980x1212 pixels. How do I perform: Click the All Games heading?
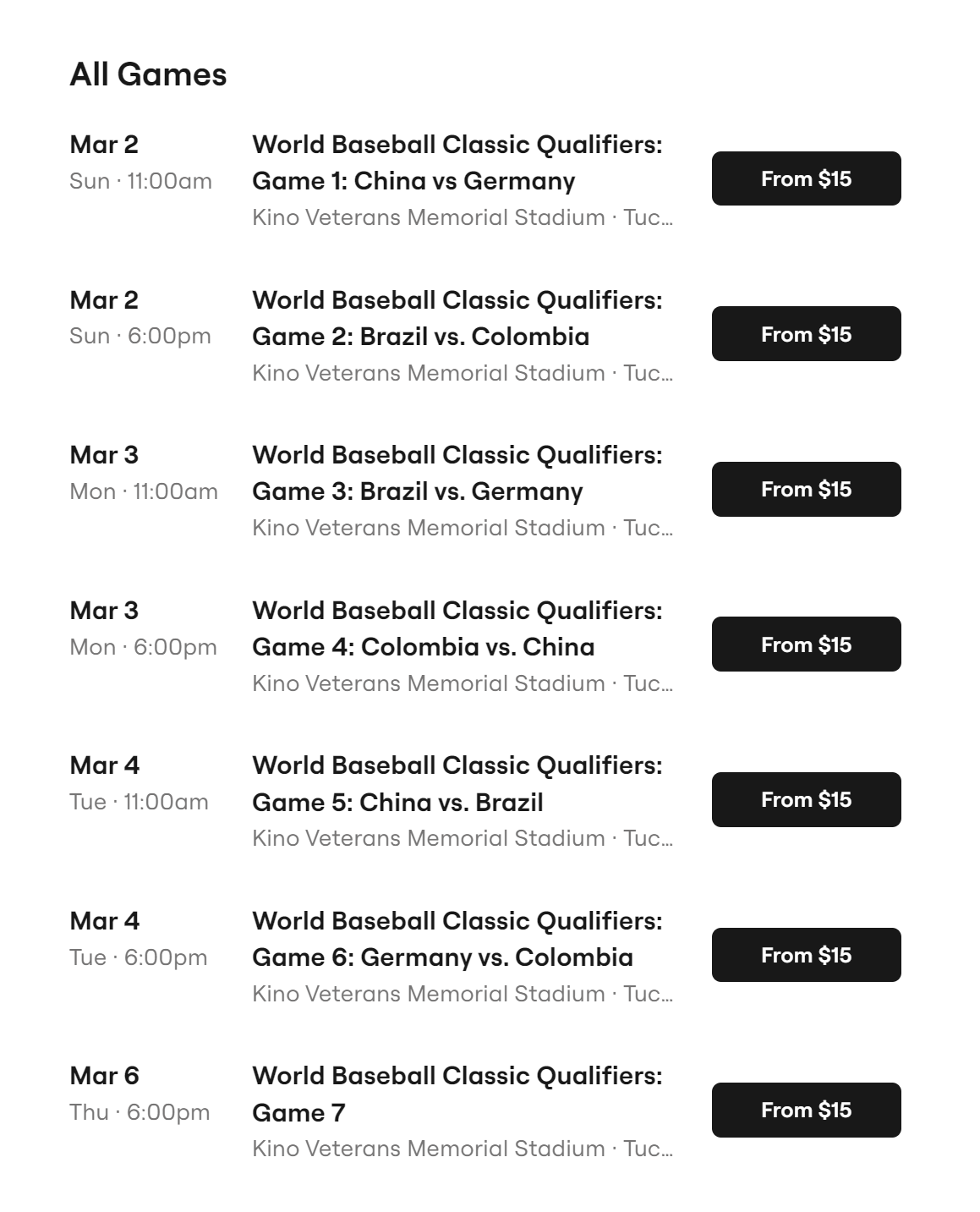pyautogui.click(x=148, y=74)
